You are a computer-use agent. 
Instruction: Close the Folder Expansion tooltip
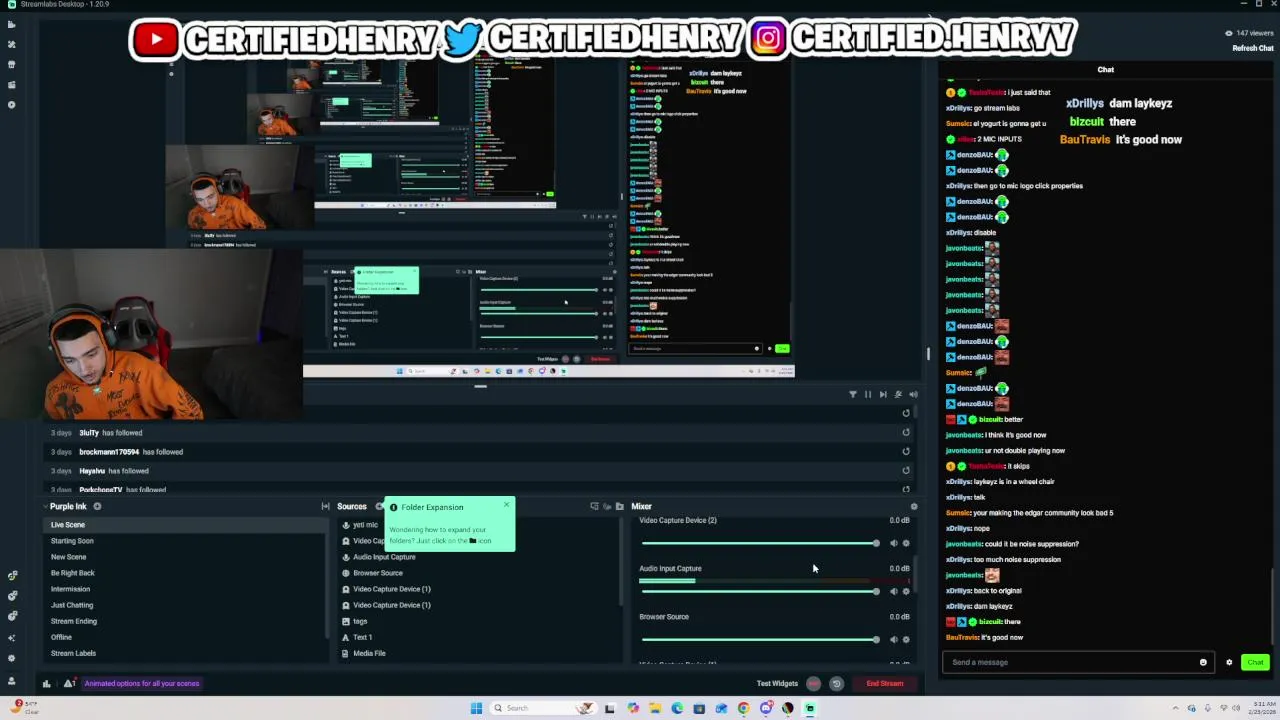tap(507, 504)
